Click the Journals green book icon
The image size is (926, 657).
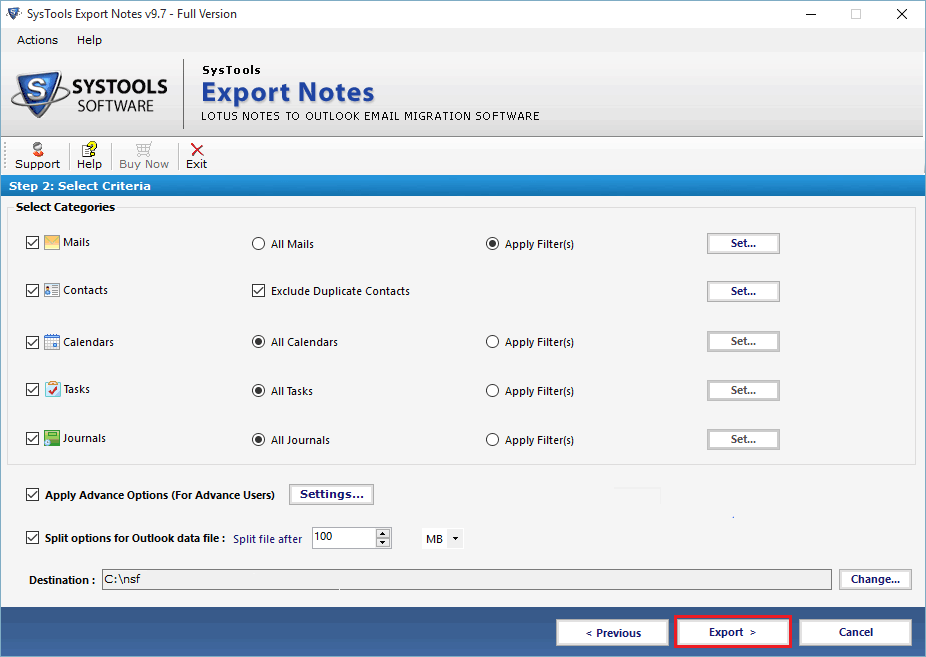[52, 438]
